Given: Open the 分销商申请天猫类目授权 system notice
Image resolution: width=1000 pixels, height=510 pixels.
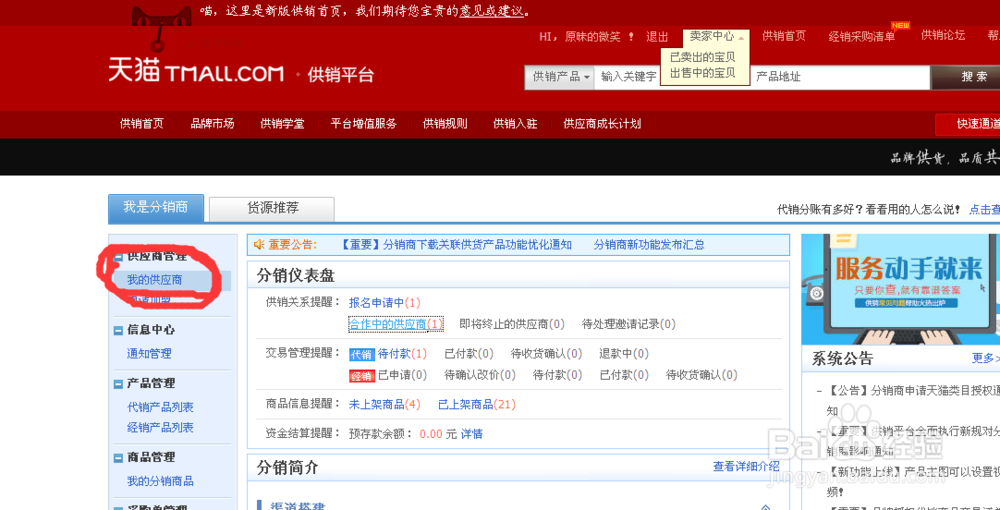Looking at the screenshot, I should pos(913,400).
